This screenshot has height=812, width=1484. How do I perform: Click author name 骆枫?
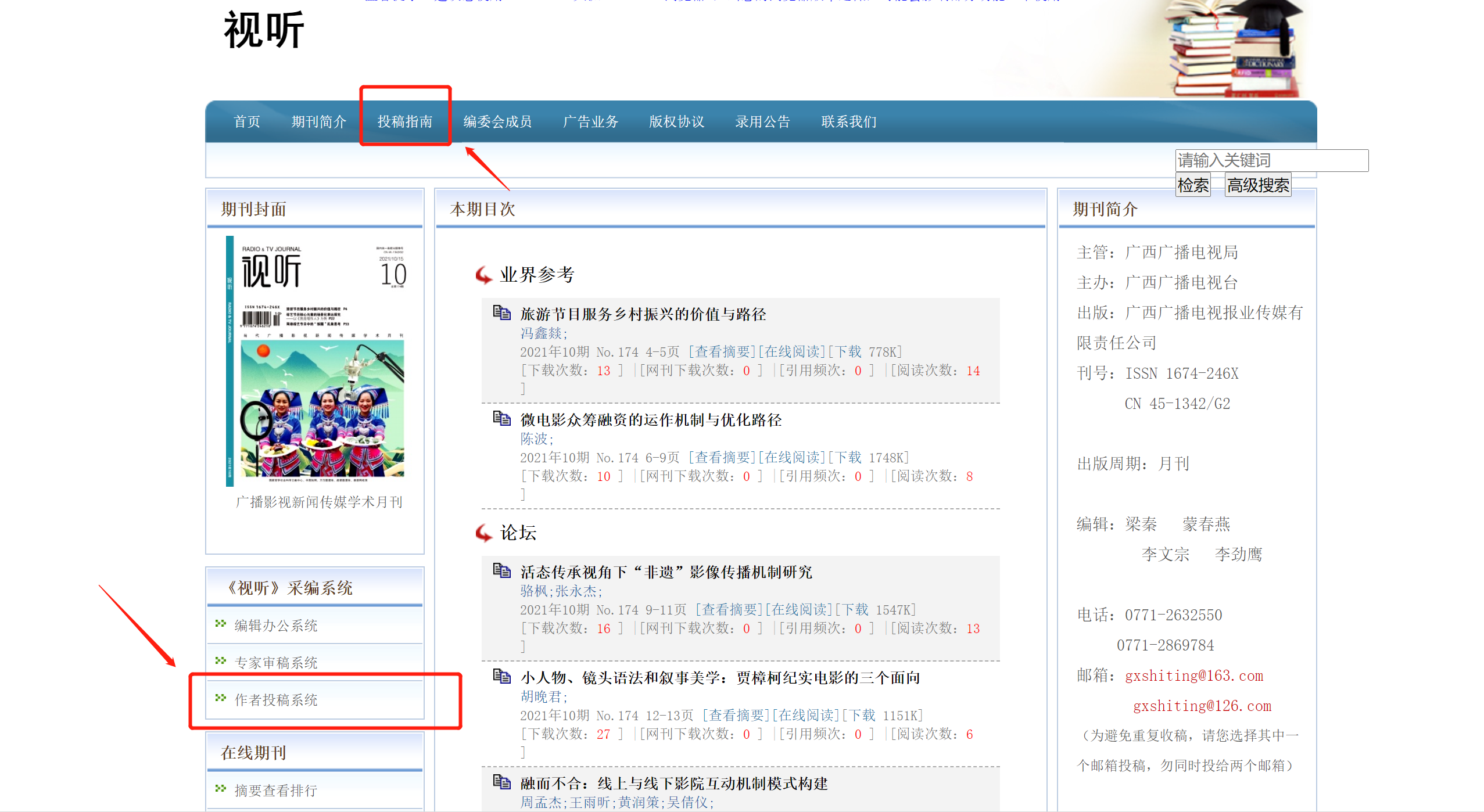534,591
